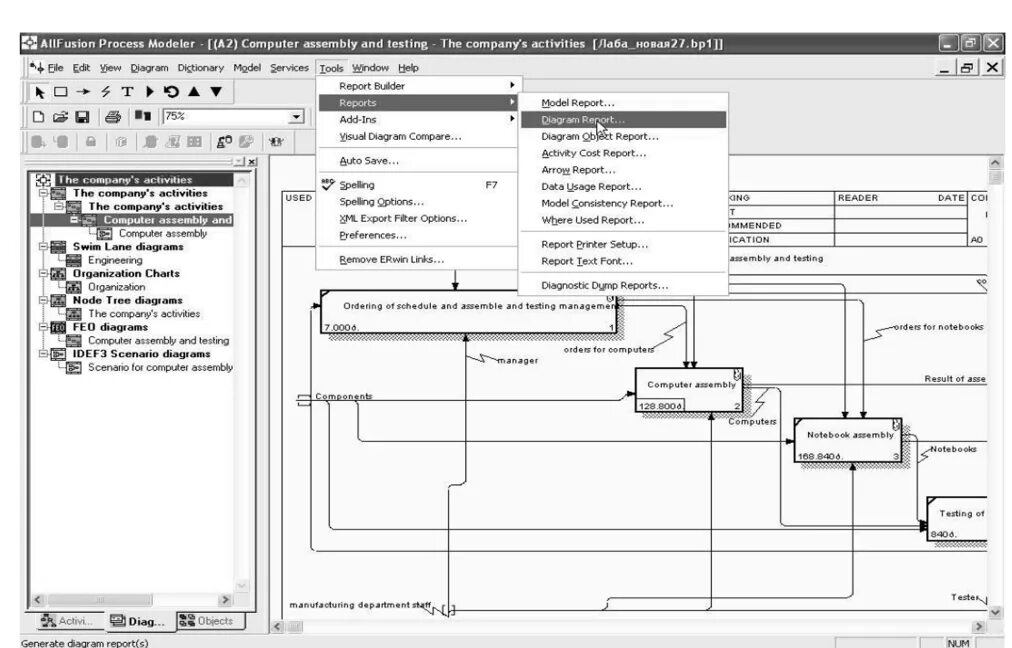Collapse the Node Tree diagrams node
Viewport: 1012px width, 648px height.
pos(43,300)
